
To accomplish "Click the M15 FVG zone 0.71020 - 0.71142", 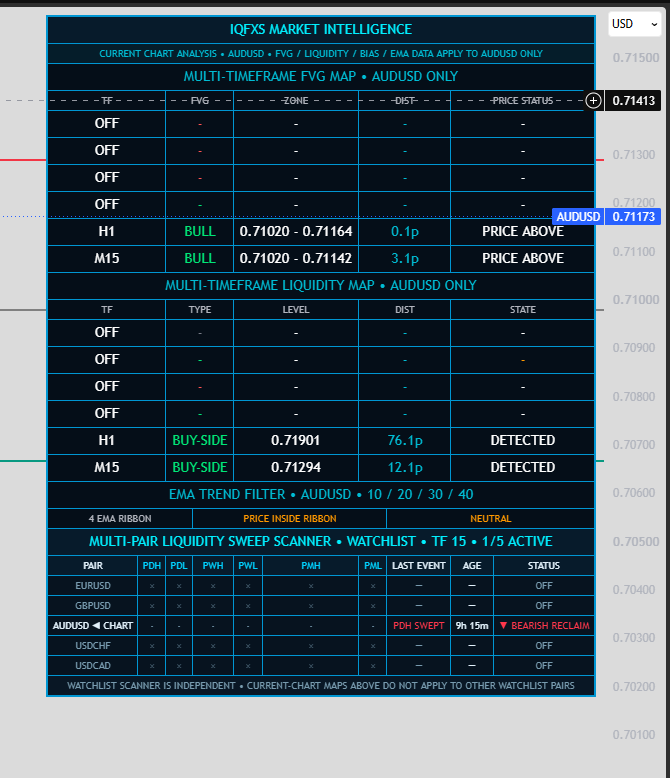I will coord(296,259).
